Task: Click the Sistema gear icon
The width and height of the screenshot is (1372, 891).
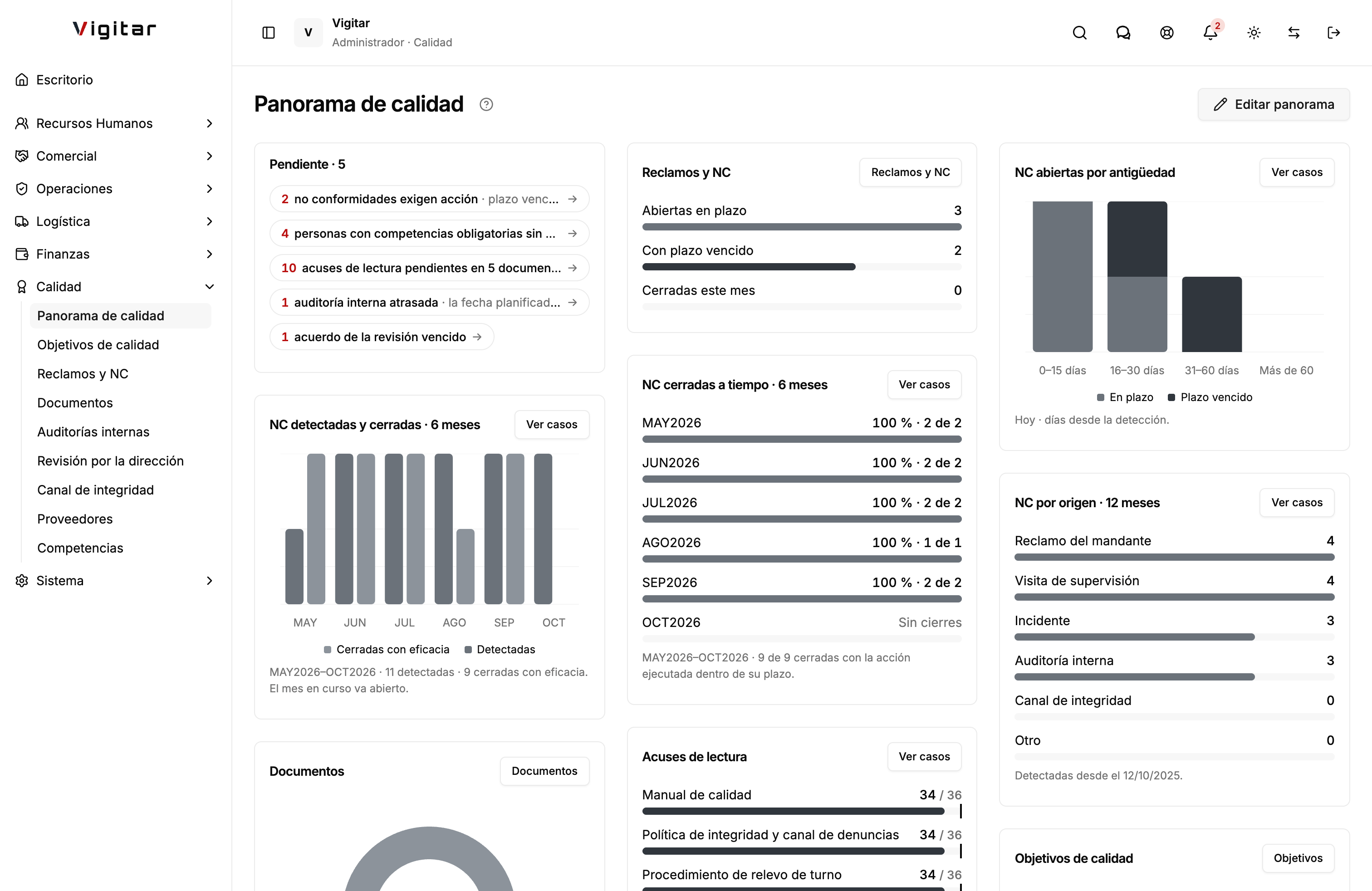Action: click(22, 580)
